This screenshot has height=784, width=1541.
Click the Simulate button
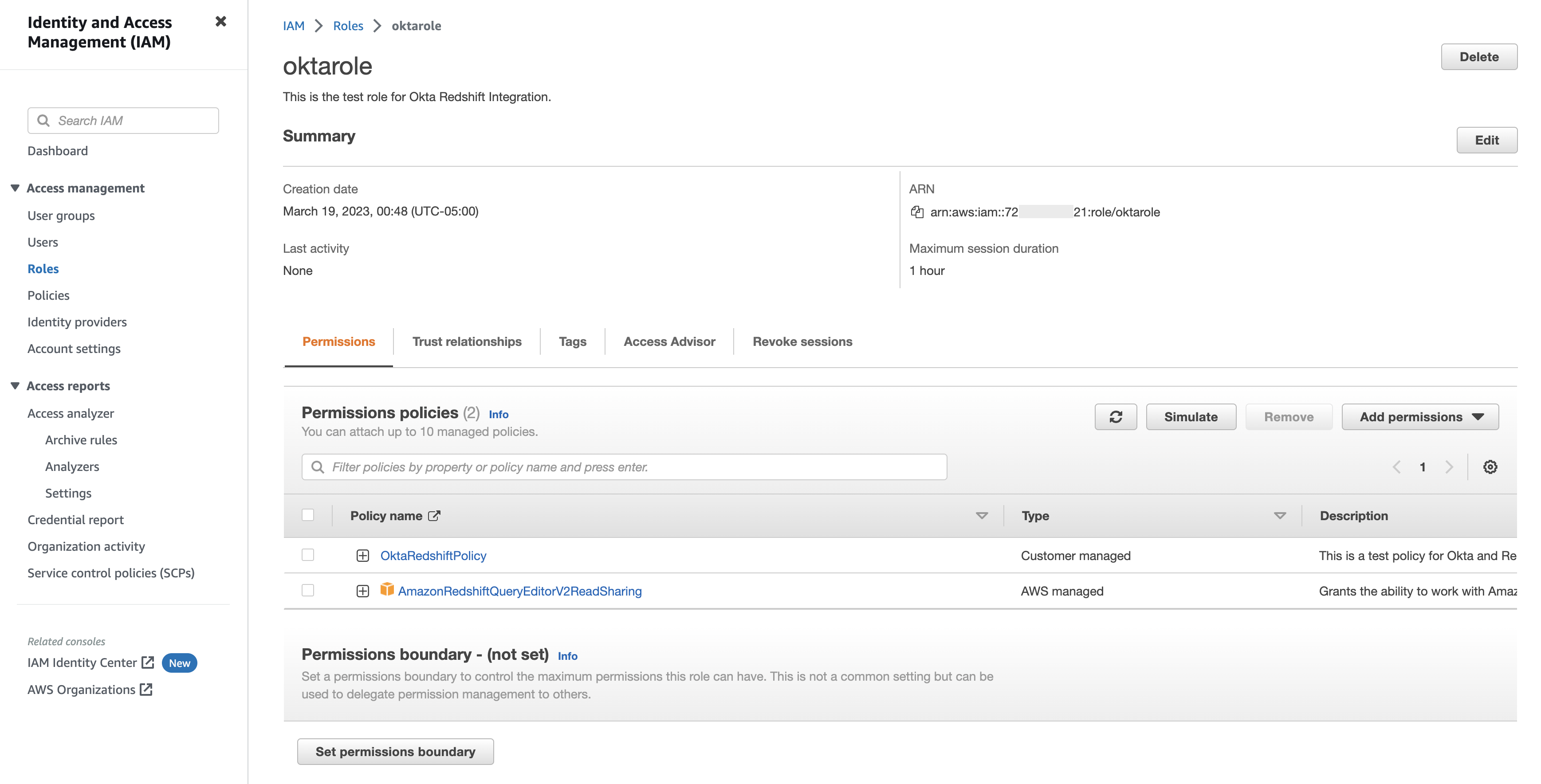[1191, 417]
